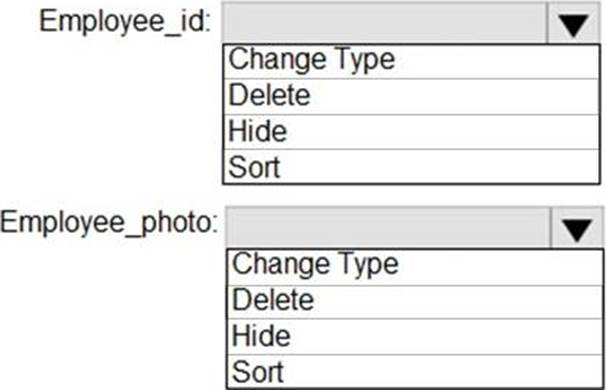Choose the top entry in Employee_photo list
Screen dimensions: 606x390
pyautogui.click(x=415, y=267)
